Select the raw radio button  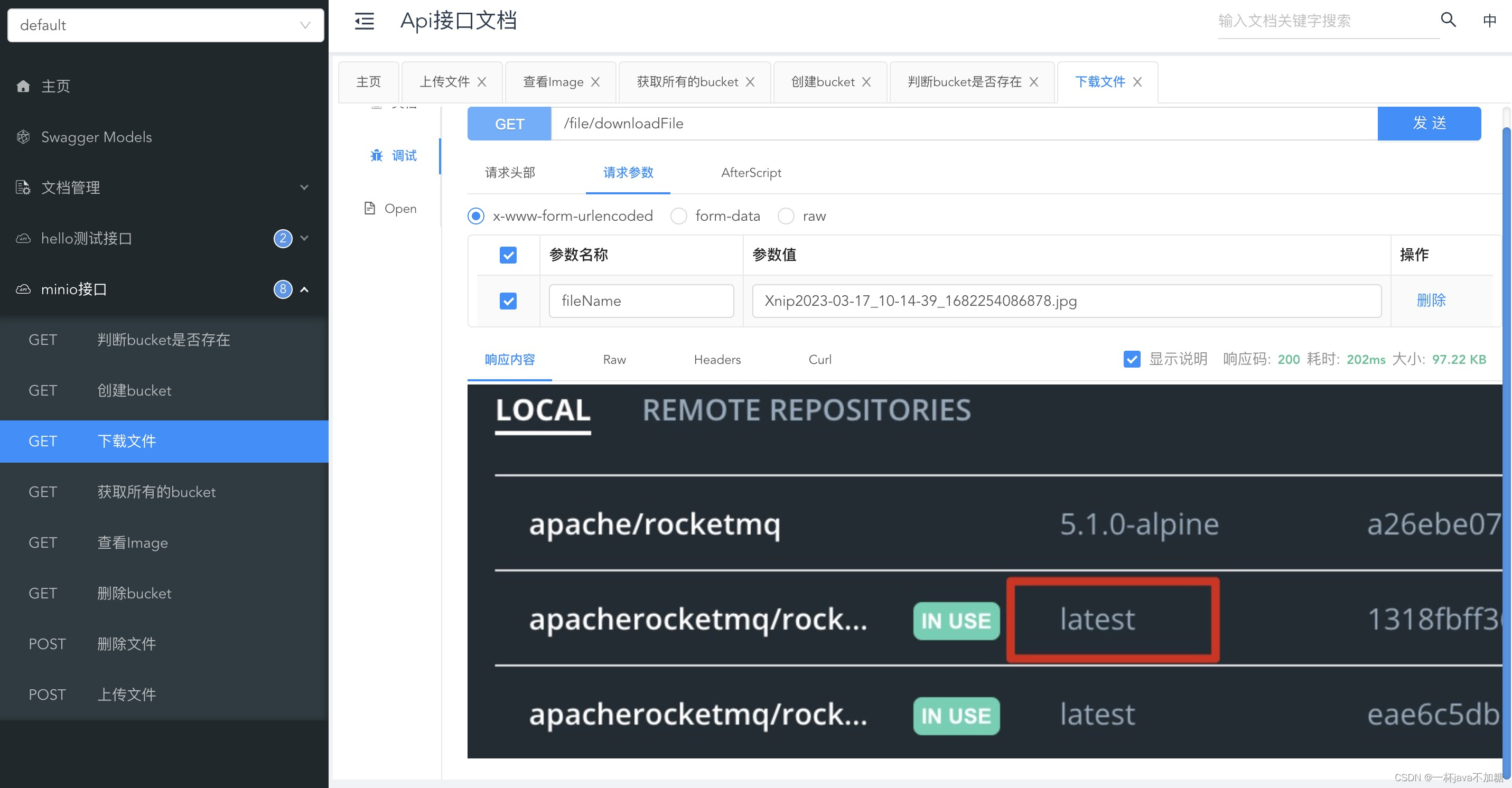[x=786, y=216]
